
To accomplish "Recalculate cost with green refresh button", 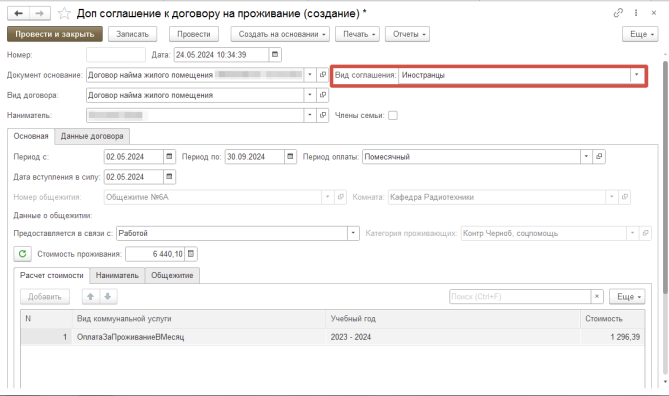I will click(23, 254).
